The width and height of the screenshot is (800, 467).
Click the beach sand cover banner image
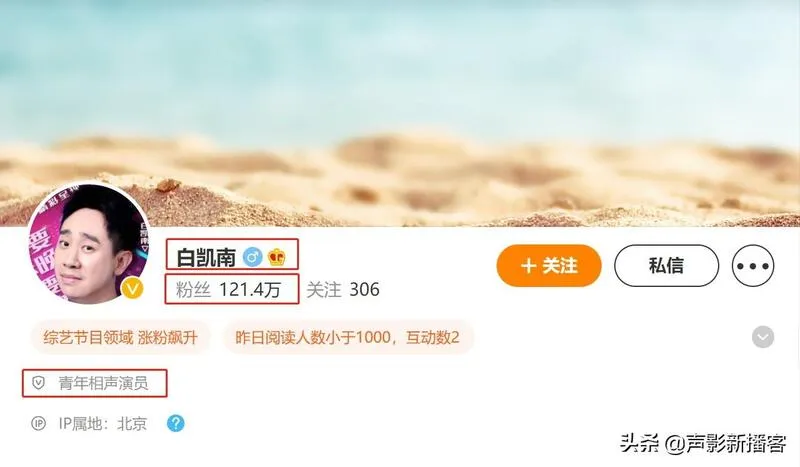(x=400, y=113)
